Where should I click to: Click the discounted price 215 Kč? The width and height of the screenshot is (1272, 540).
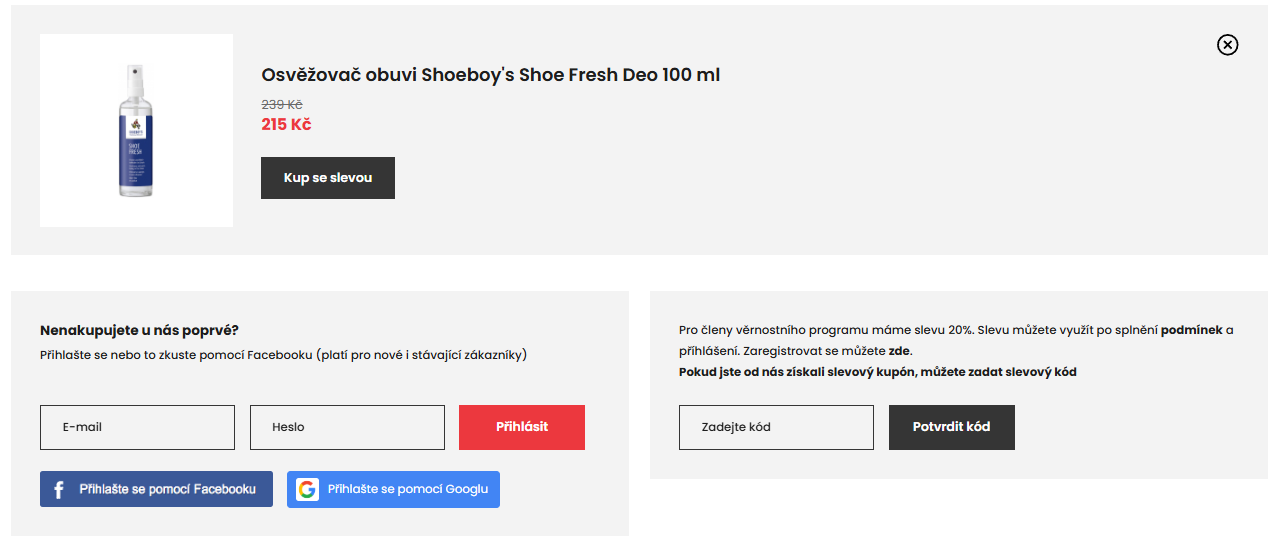286,125
